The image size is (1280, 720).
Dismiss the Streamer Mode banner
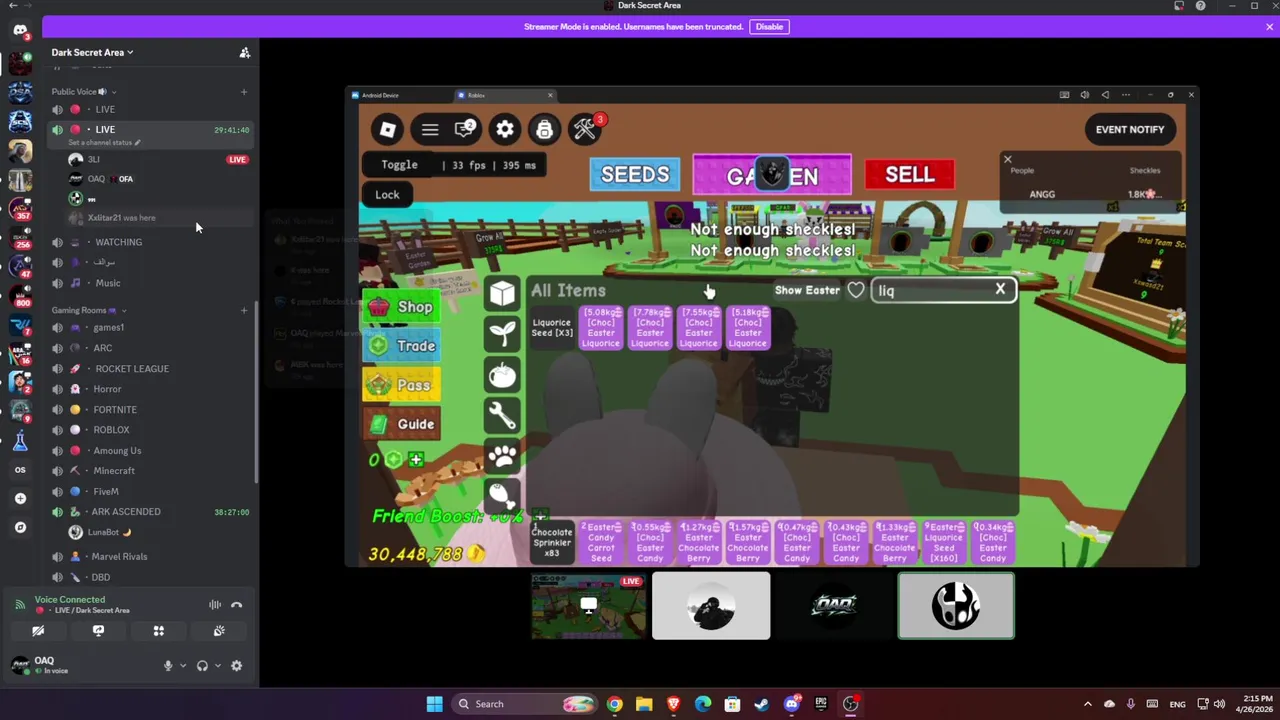click(1270, 27)
